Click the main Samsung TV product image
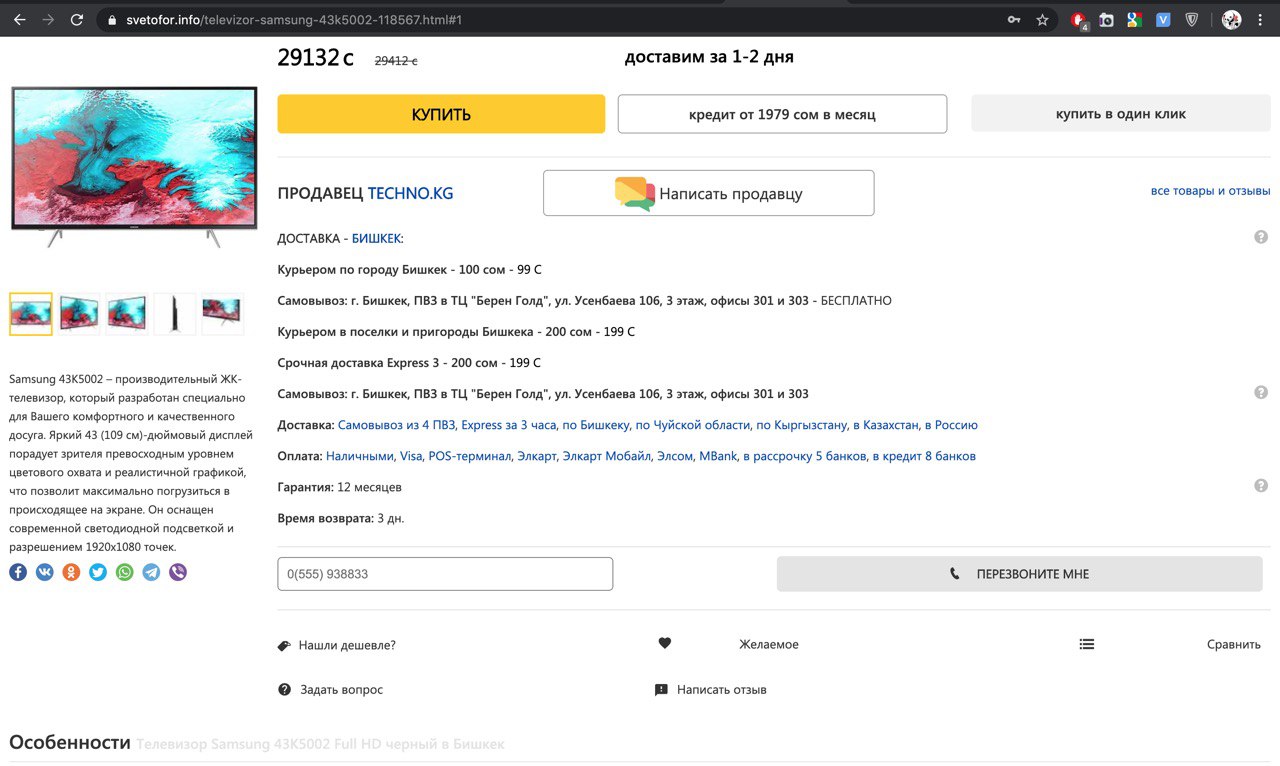This screenshot has width=1280, height=766. click(x=134, y=166)
